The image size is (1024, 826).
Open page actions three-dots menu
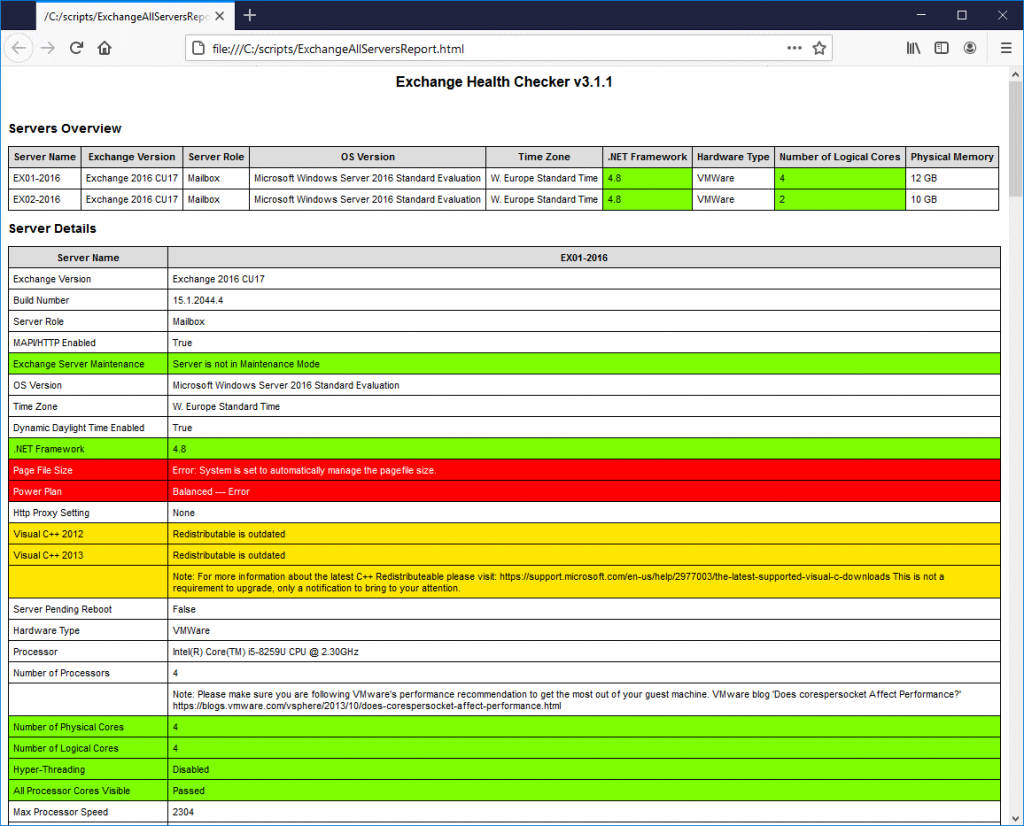(794, 48)
